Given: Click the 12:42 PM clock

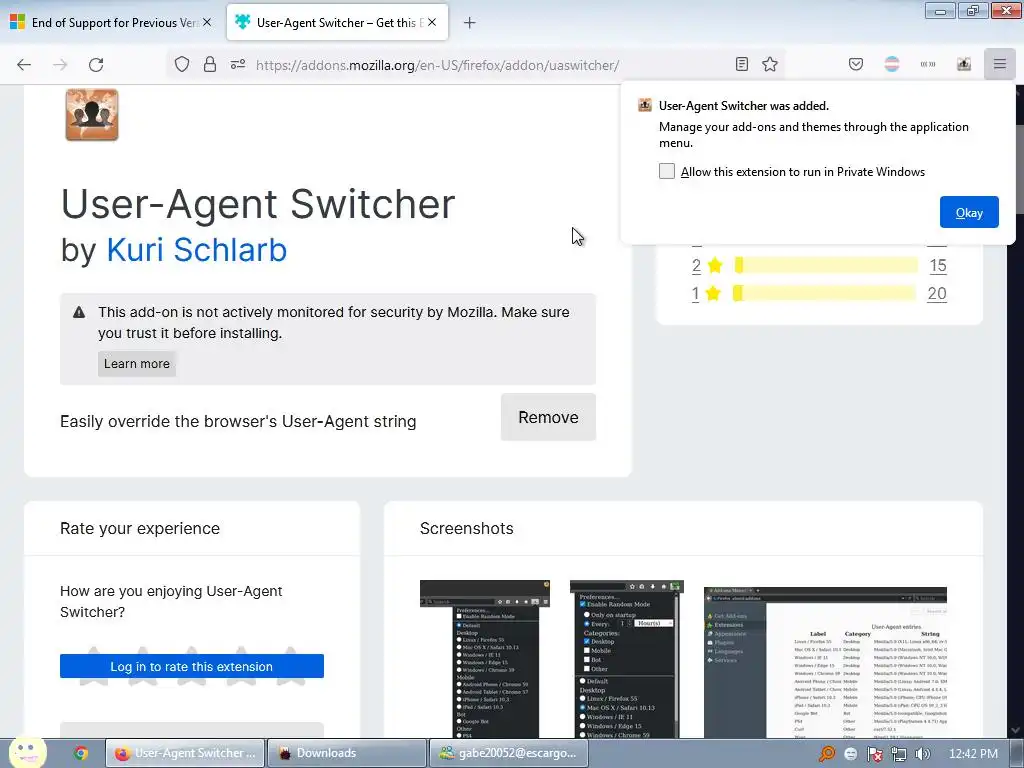Looking at the screenshot, I should pos(973,754).
